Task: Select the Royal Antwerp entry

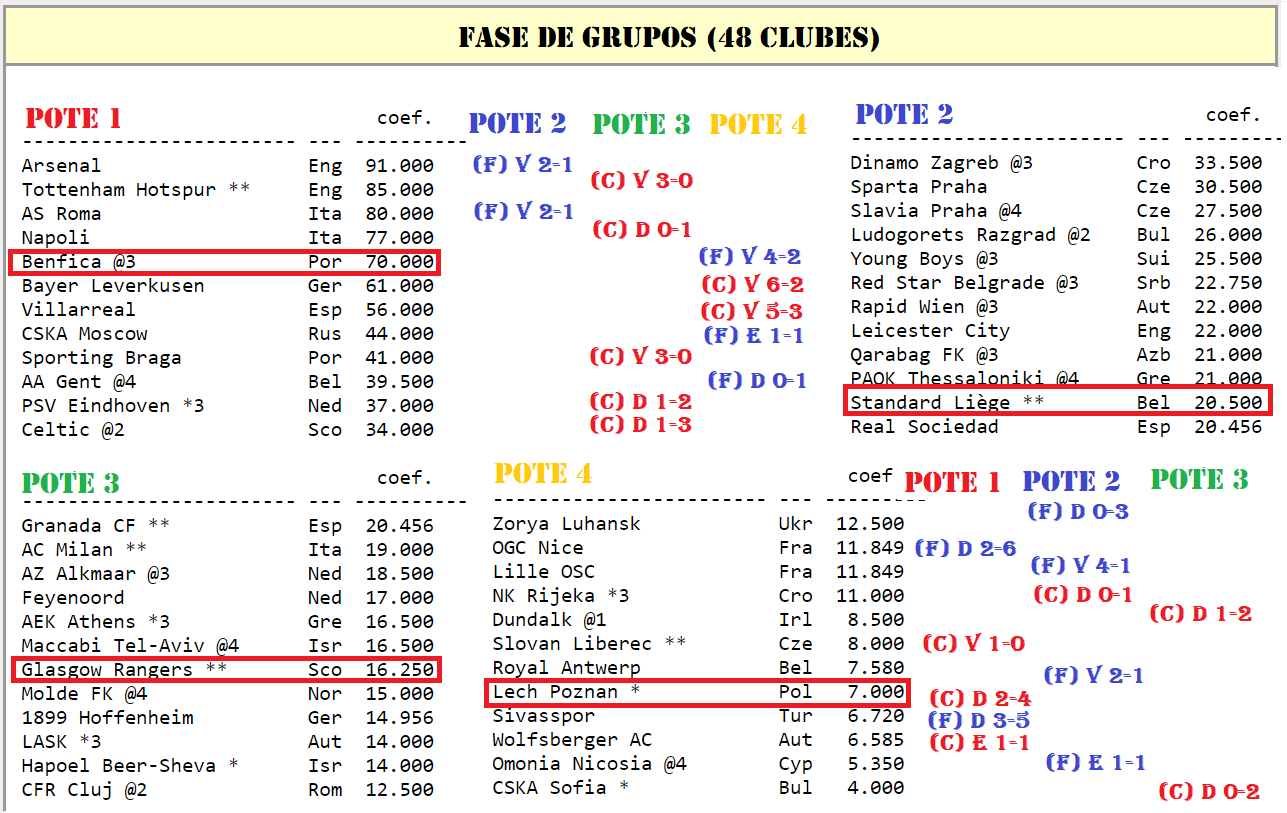Action: tap(566, 668)
